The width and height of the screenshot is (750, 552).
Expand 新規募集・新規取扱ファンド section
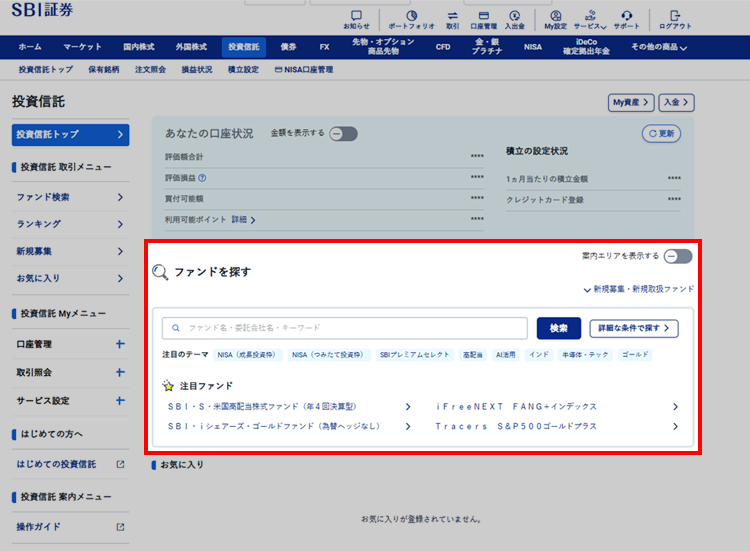[639, 289]
